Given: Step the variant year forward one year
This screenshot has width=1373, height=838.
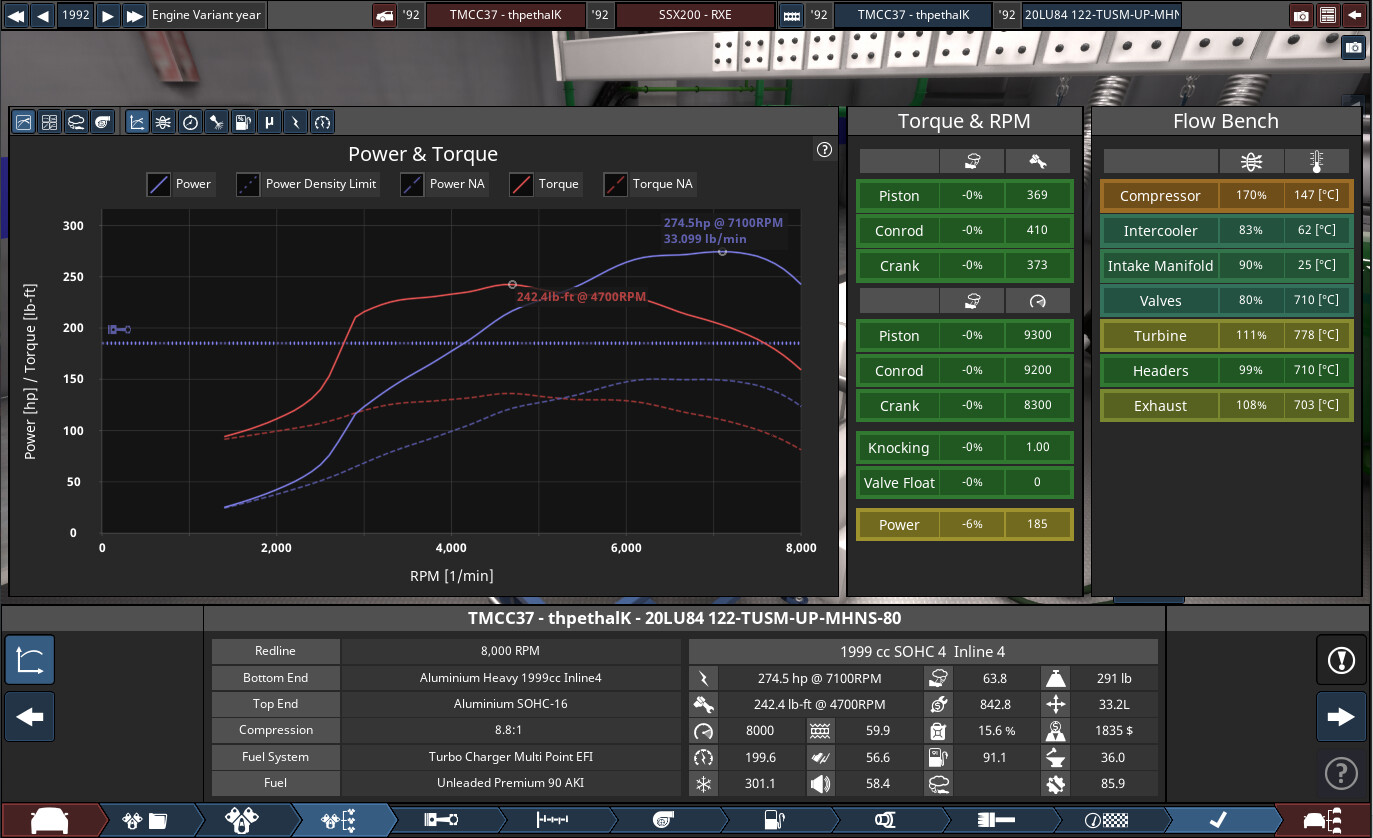Looking at the screenshot, I should [x=108, y=16].
